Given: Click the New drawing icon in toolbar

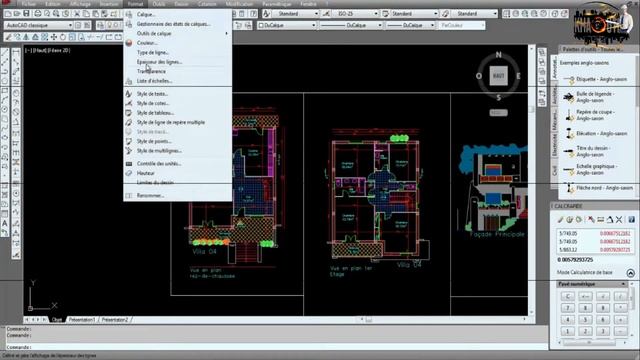Looking at the screenshot, I should (x=8, y=13).
